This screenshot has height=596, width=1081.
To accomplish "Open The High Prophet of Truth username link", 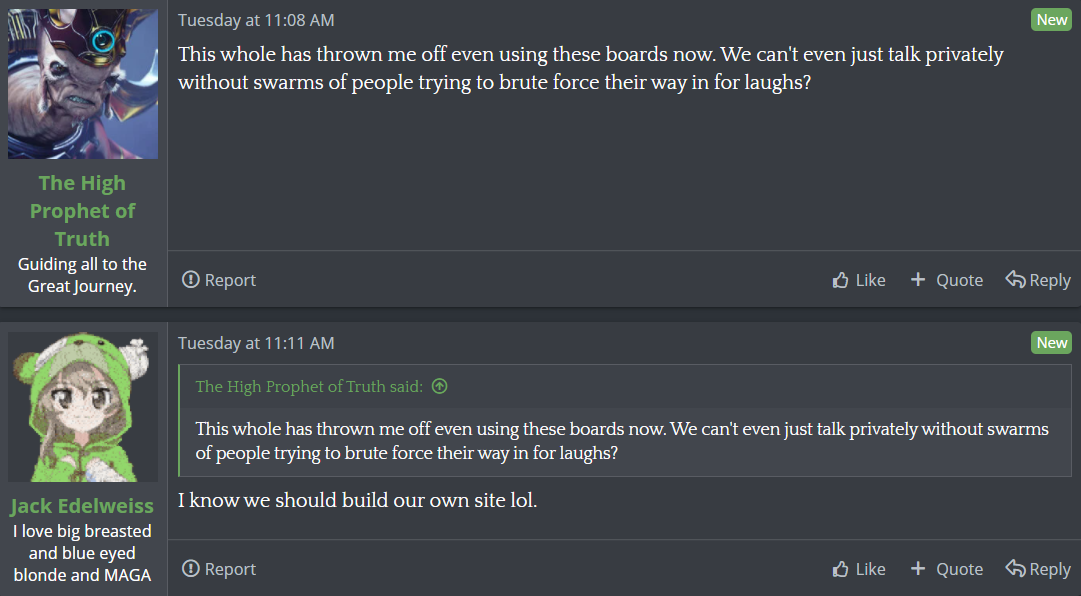I will click(x=83, y=211).
